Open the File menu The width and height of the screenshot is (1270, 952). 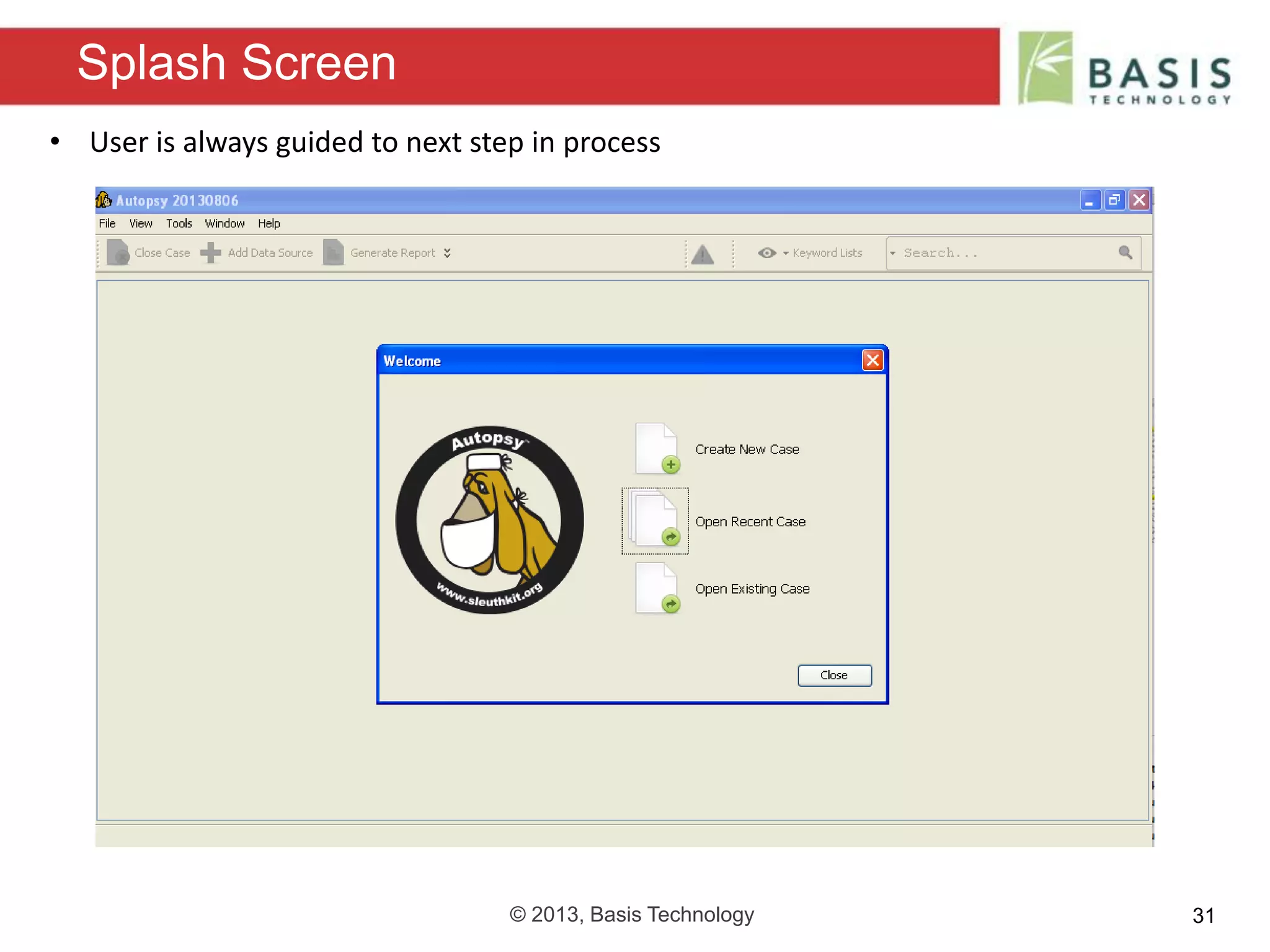coord(107,223)
